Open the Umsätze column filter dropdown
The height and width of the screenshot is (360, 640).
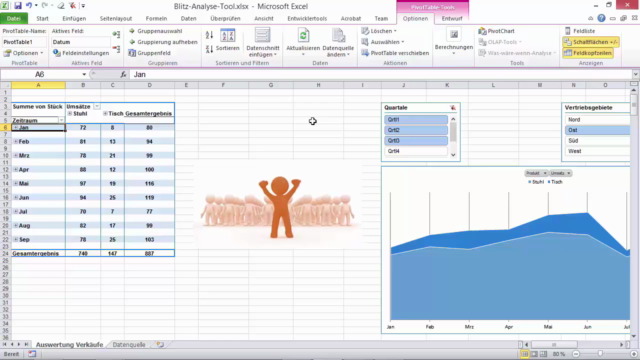(x=97, y=107)
